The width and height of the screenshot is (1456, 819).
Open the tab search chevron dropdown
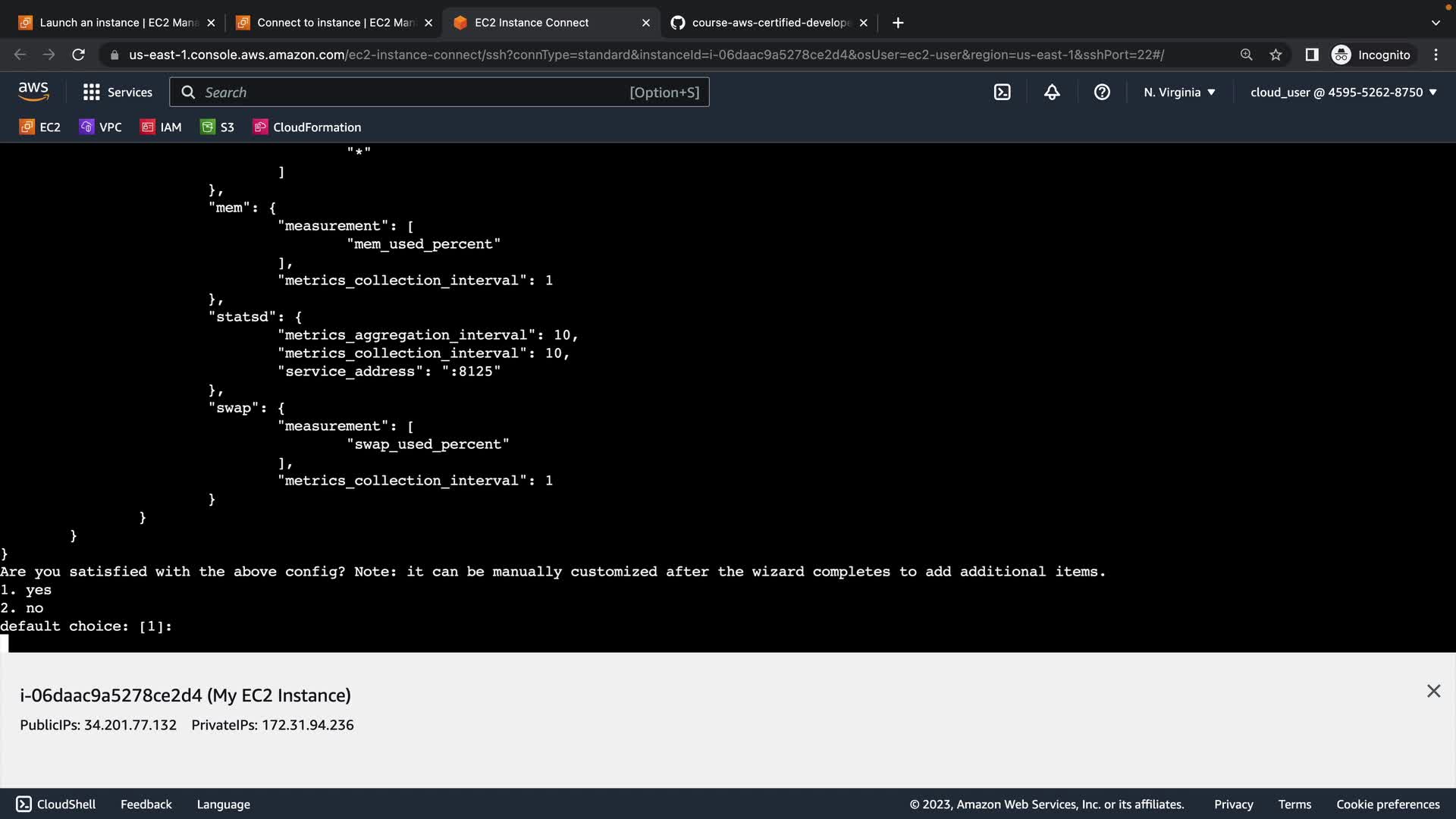coord(1435,23)
